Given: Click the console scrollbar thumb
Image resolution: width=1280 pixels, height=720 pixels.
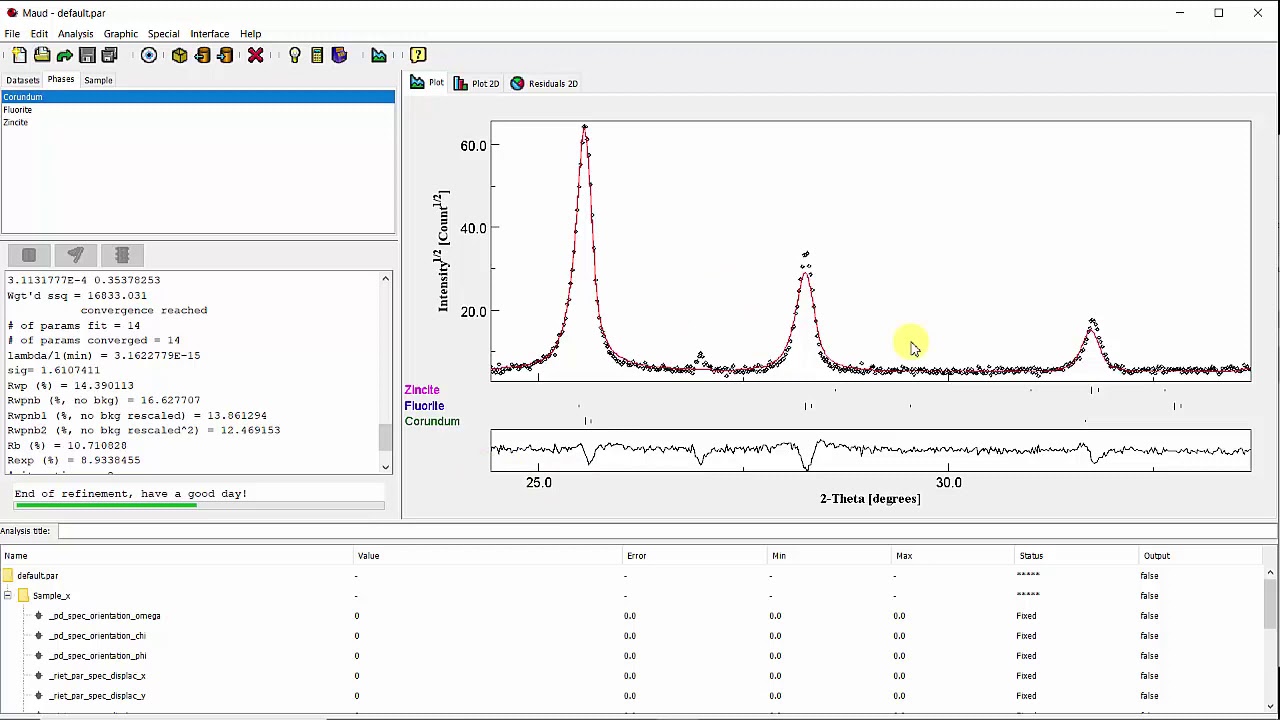Looking at the screenshot, I should click(x=386, y=437).
